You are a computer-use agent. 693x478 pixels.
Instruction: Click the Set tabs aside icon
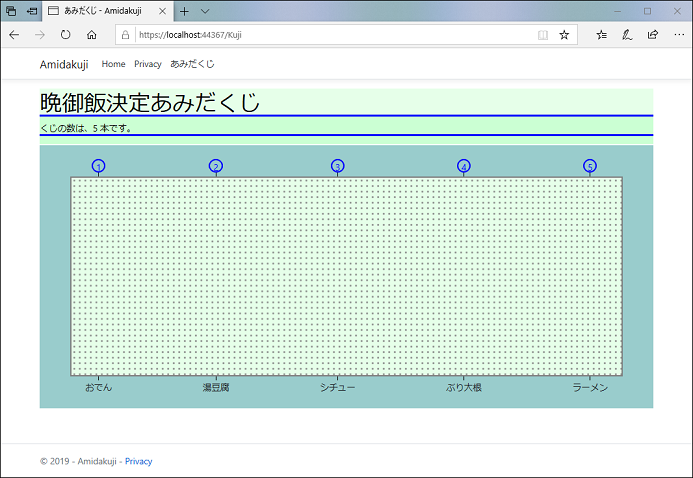coord(32,11)
